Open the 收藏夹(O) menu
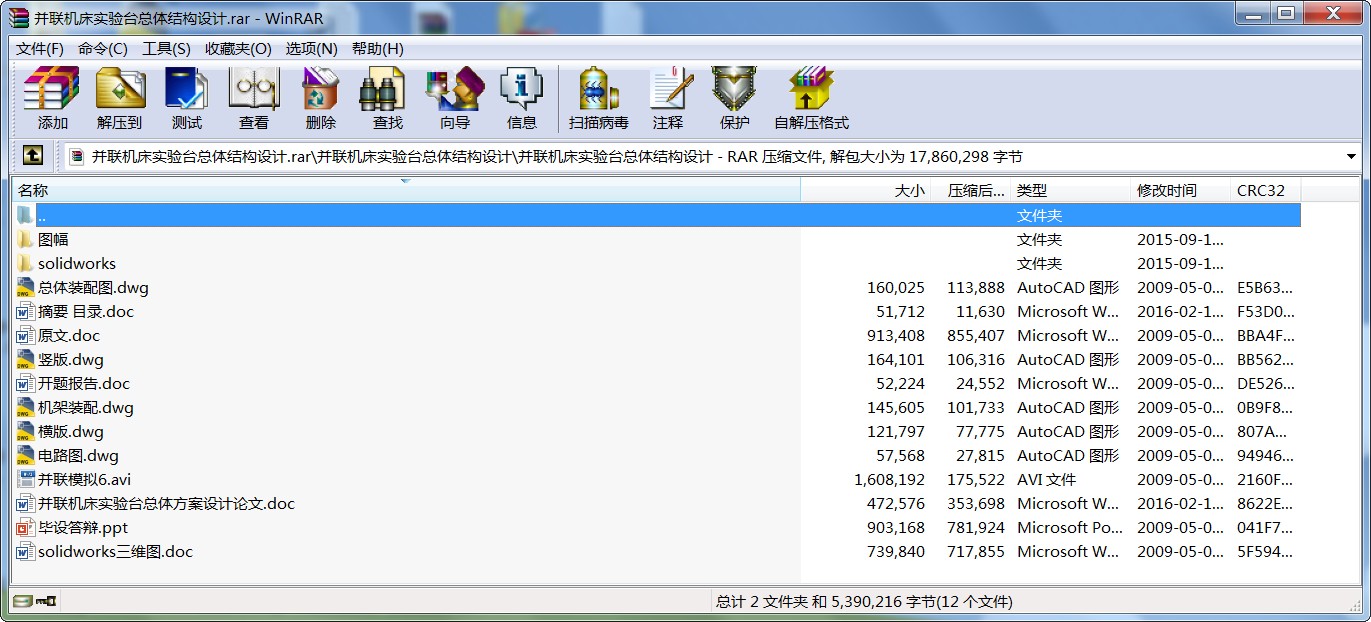The width and height of the screenshot is (1371, 622). coord(238,48)
